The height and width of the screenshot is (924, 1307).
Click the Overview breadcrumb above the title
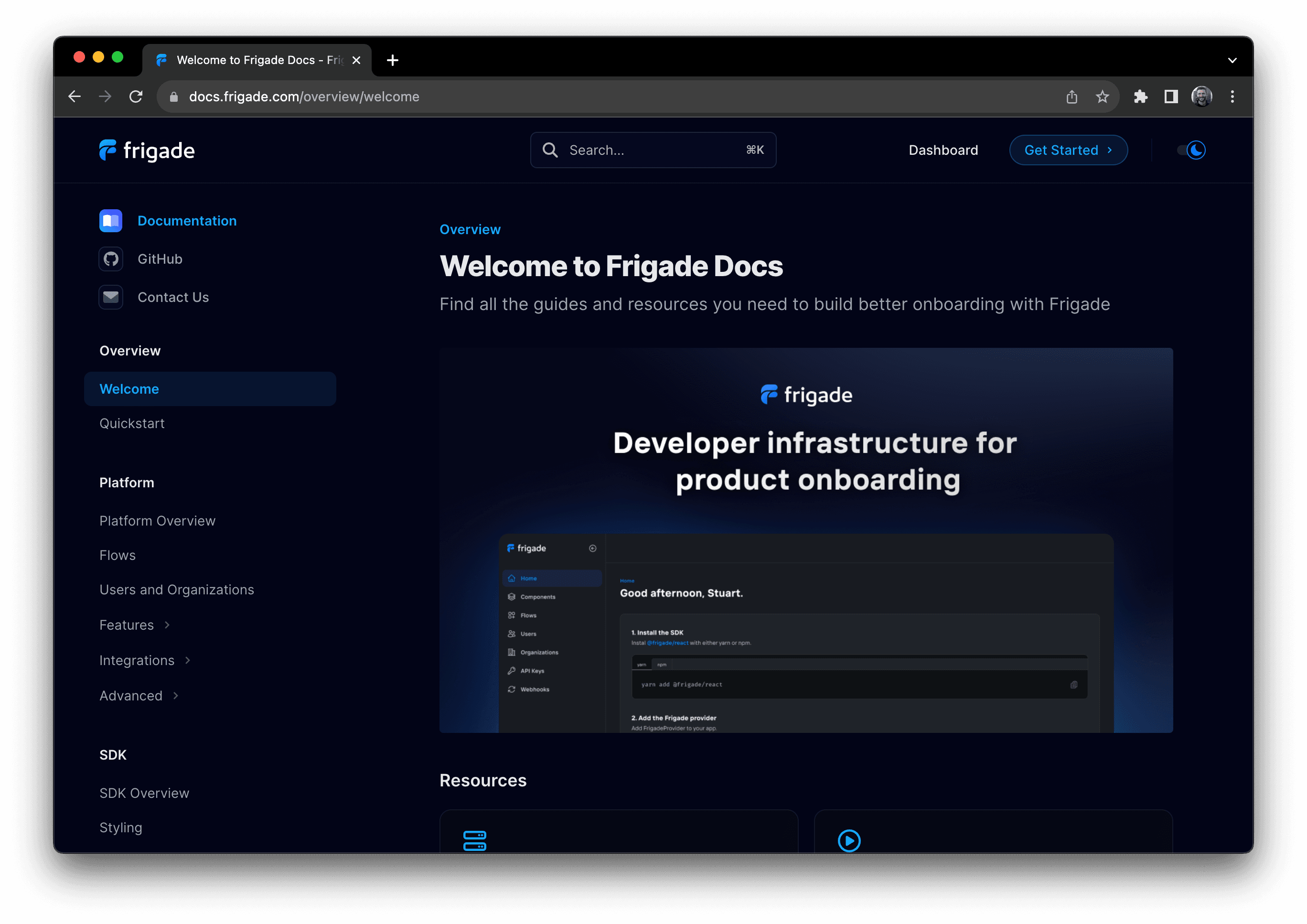point(470,229)
